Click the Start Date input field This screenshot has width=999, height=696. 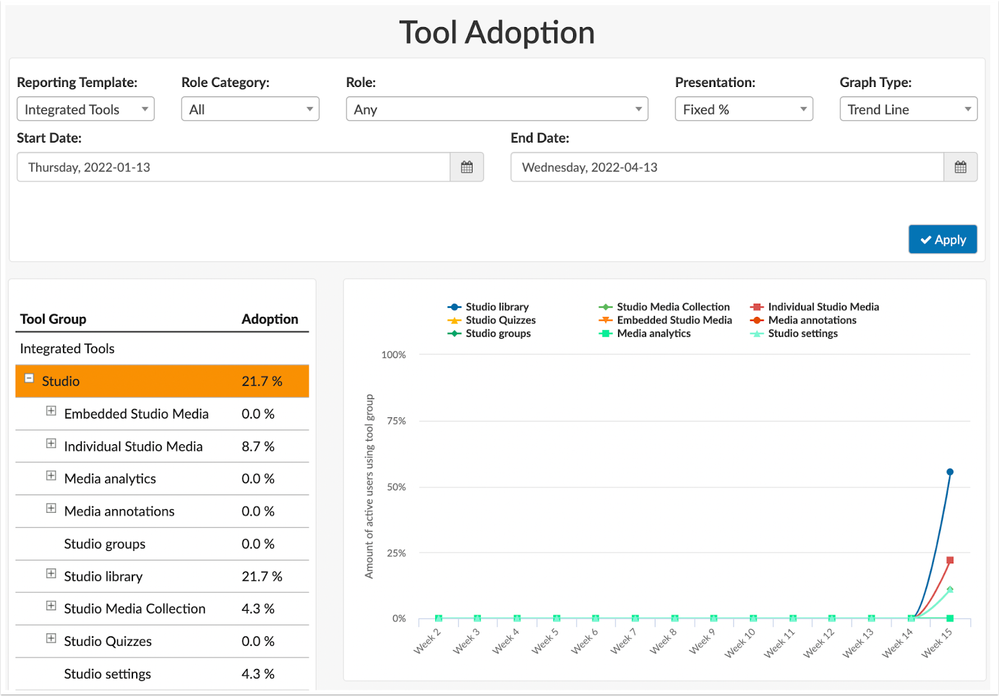pyautogui.click(x=233, y=167)
